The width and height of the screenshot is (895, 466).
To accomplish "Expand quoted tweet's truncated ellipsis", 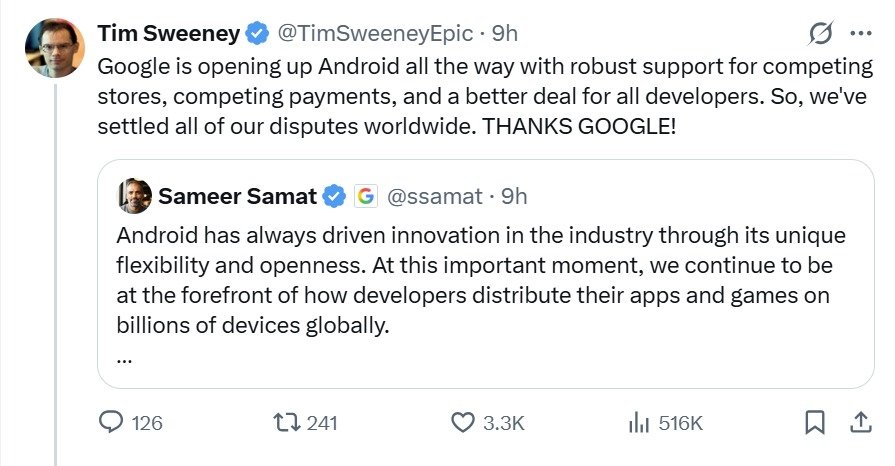I will (124, 355).
